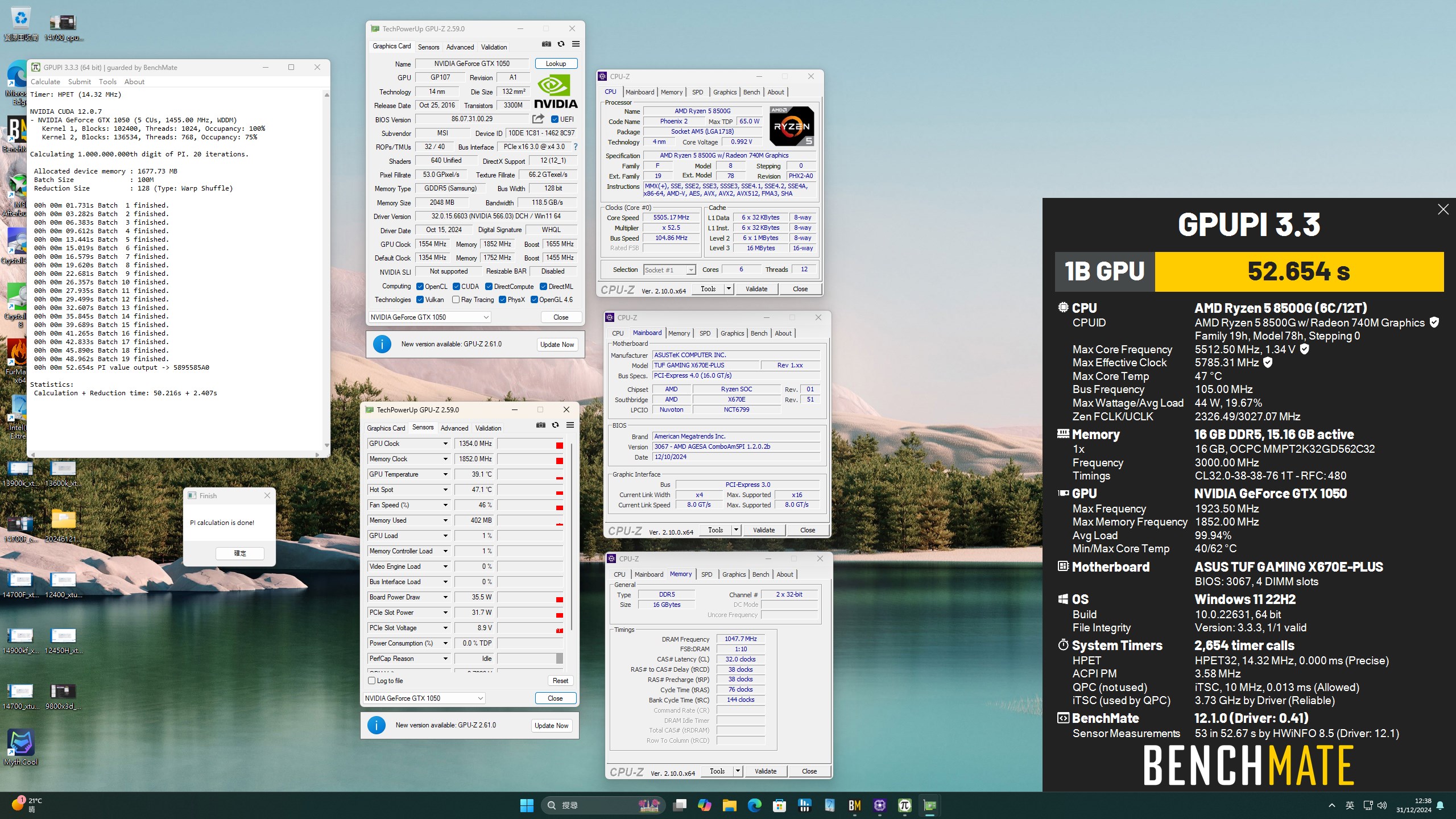Toggle the DirectCompute checkbox
Viewport: 1456px width, 819px height.
pos(489,286)
